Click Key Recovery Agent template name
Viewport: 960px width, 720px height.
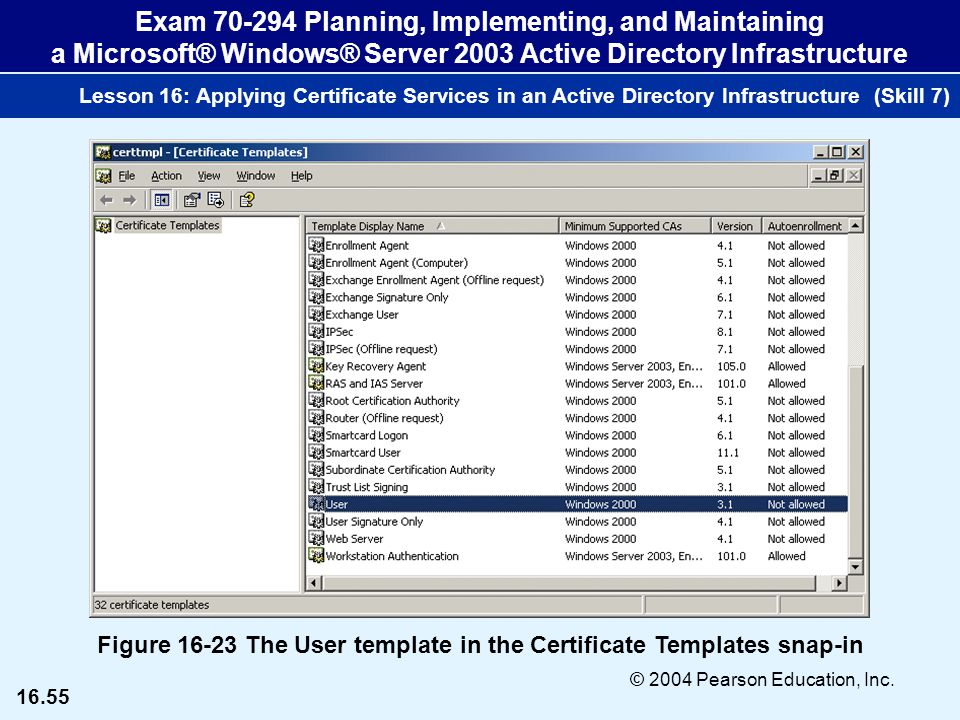[x=375, y=366]
